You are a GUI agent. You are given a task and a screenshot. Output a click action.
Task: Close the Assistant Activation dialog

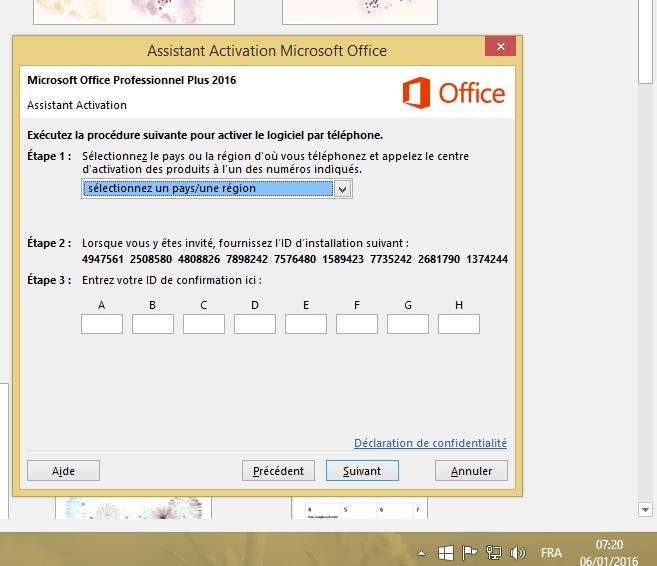(500, 47)
